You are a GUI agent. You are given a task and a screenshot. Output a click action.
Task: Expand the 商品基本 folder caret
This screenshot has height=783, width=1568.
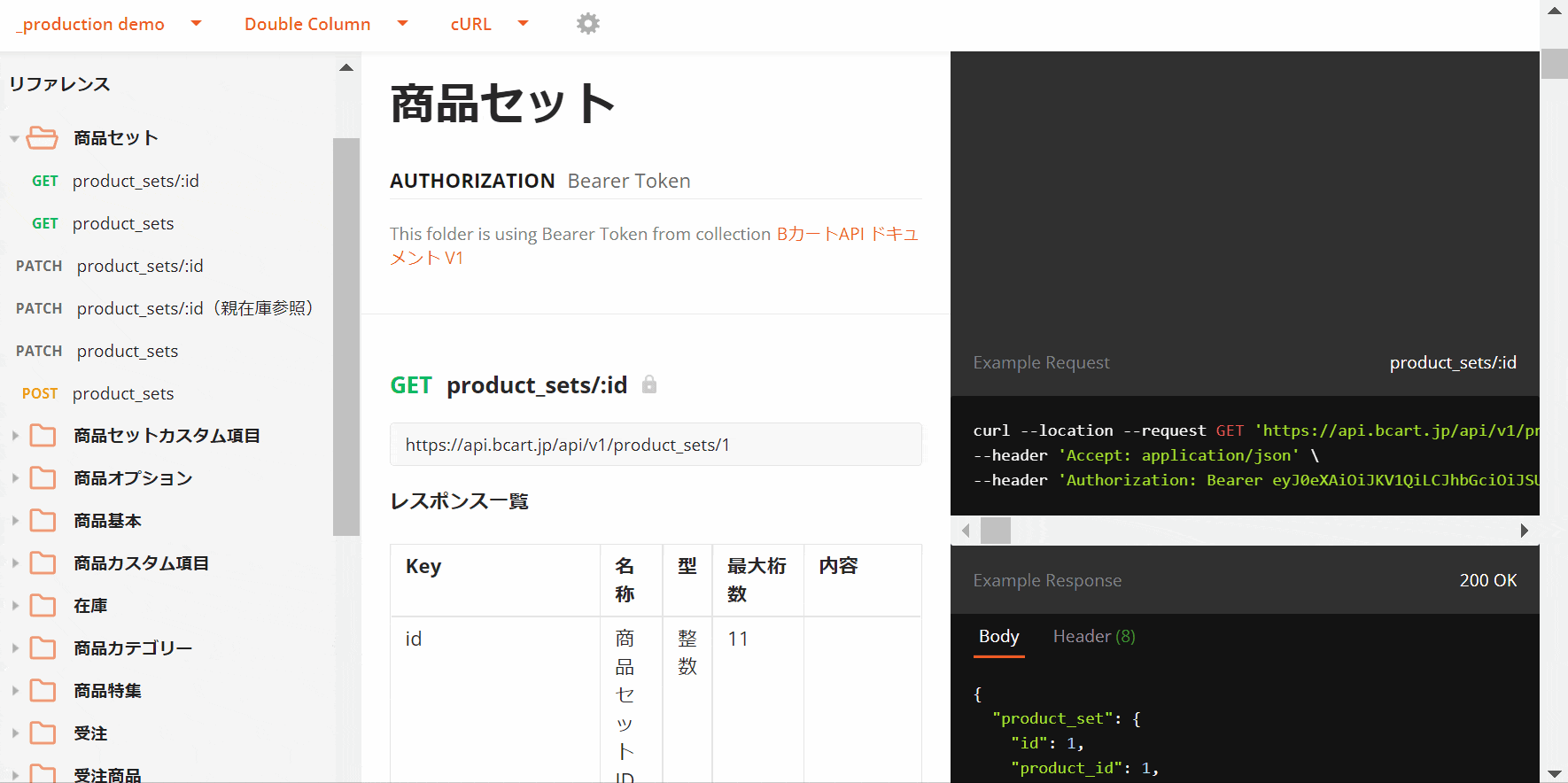click(x=15, y=521)
